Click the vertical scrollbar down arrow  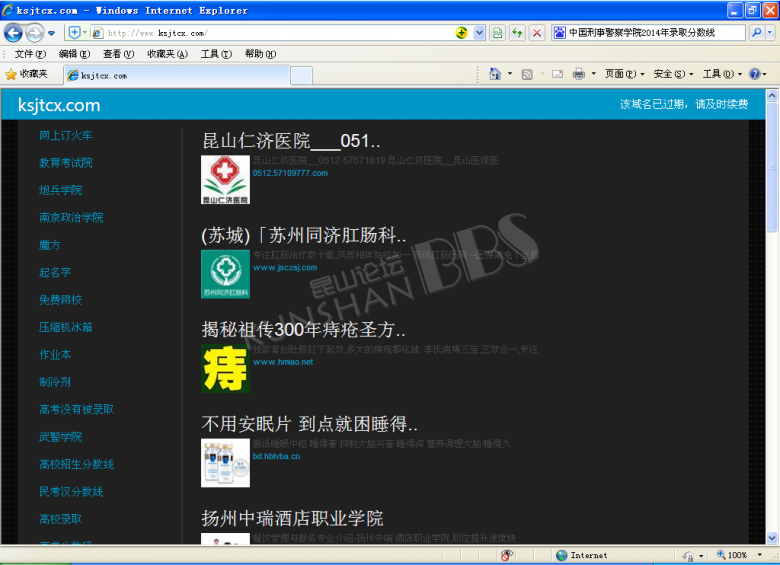point(772,538)
